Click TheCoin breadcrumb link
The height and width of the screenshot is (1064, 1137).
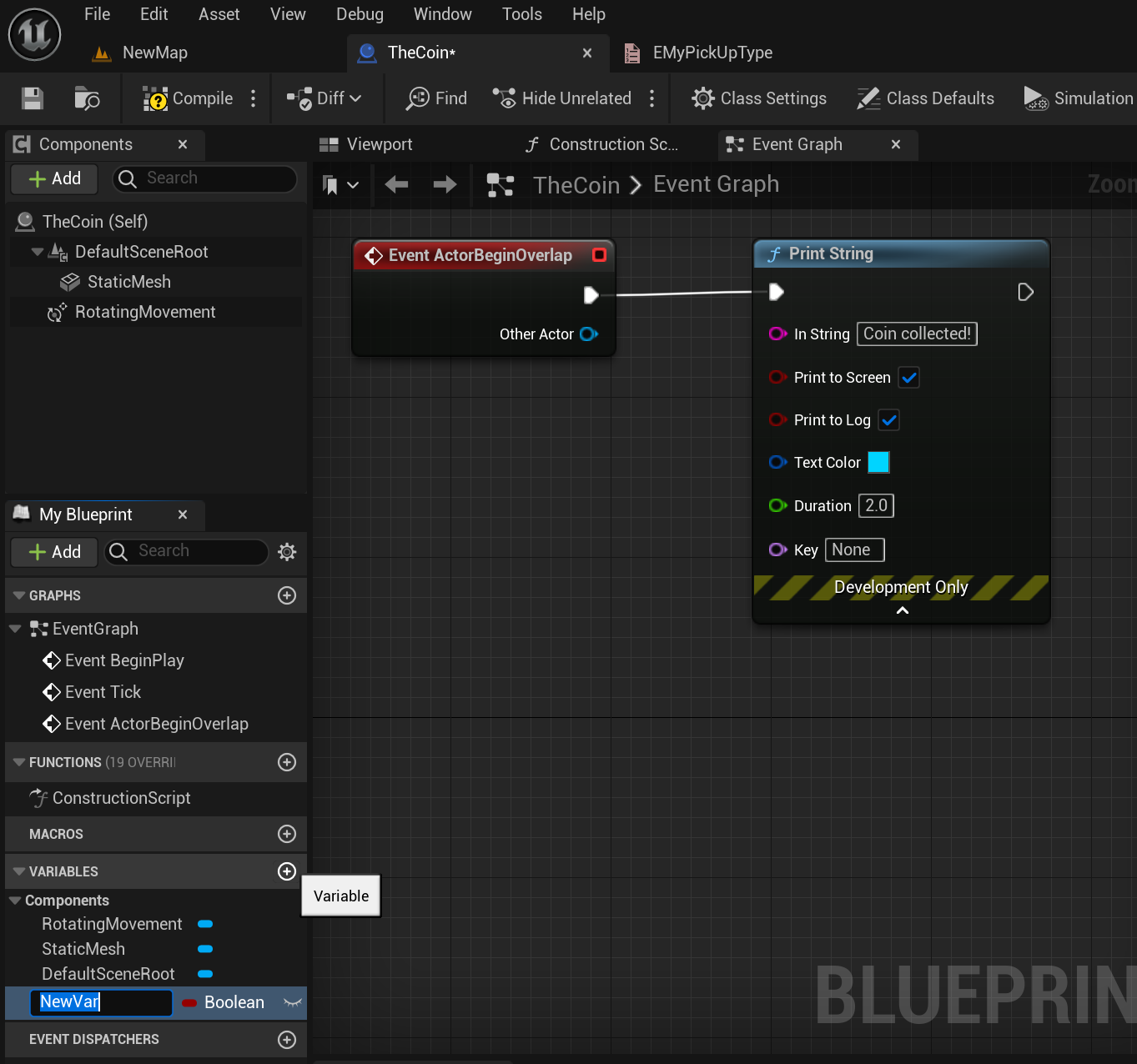(576, 184)
